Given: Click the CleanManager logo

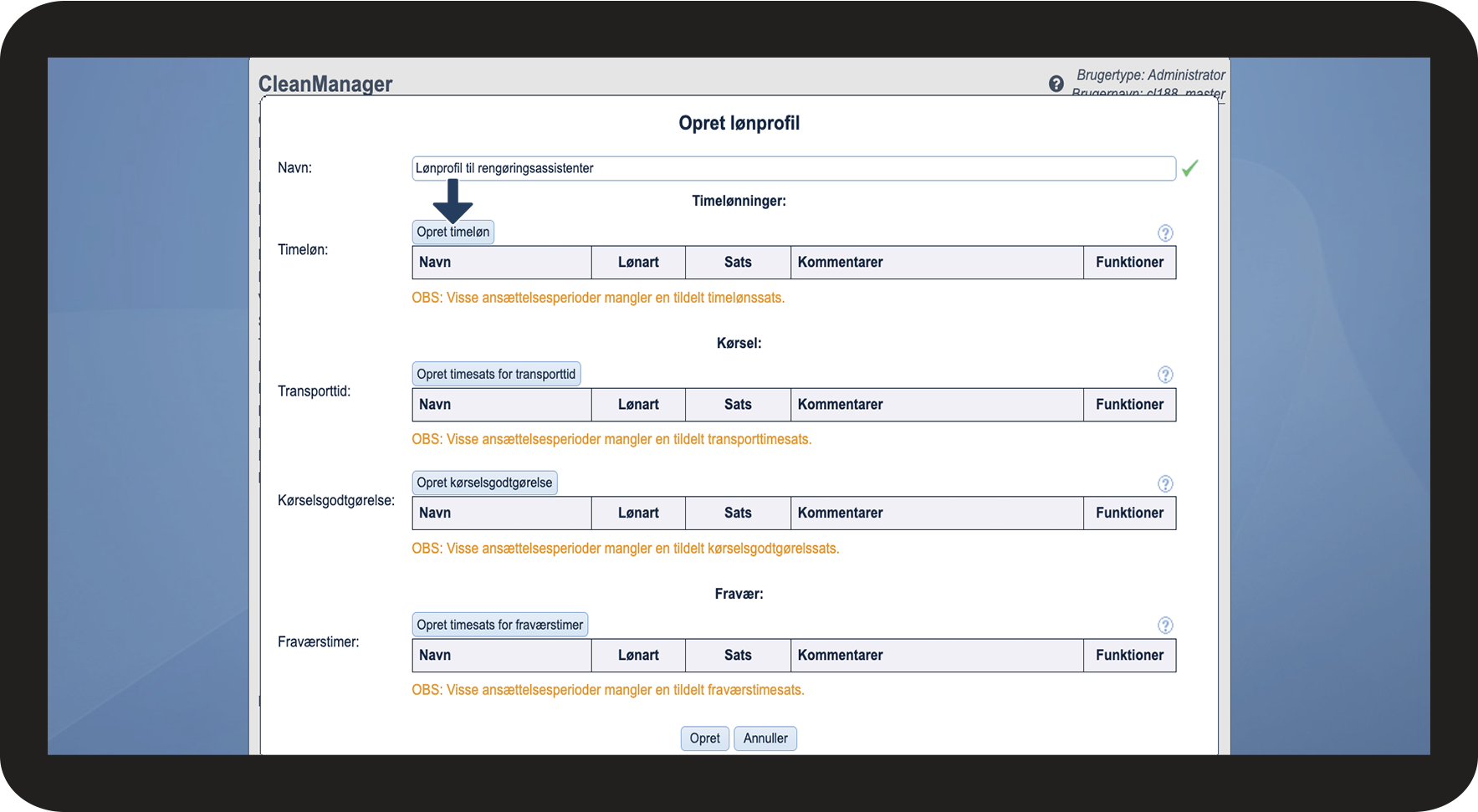Looking at the screenshot, I should (x=325, y=84).
